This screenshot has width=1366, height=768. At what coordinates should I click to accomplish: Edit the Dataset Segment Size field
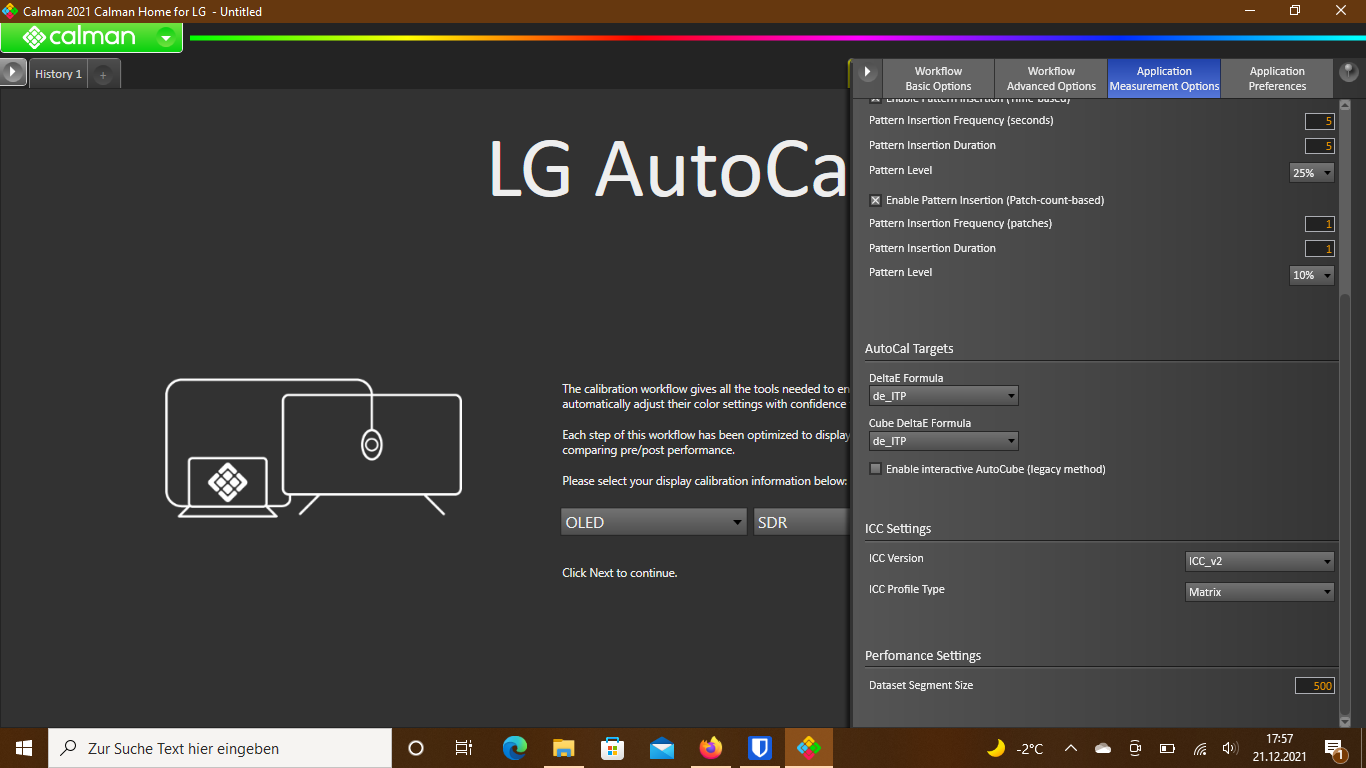tap(1314, 686)
